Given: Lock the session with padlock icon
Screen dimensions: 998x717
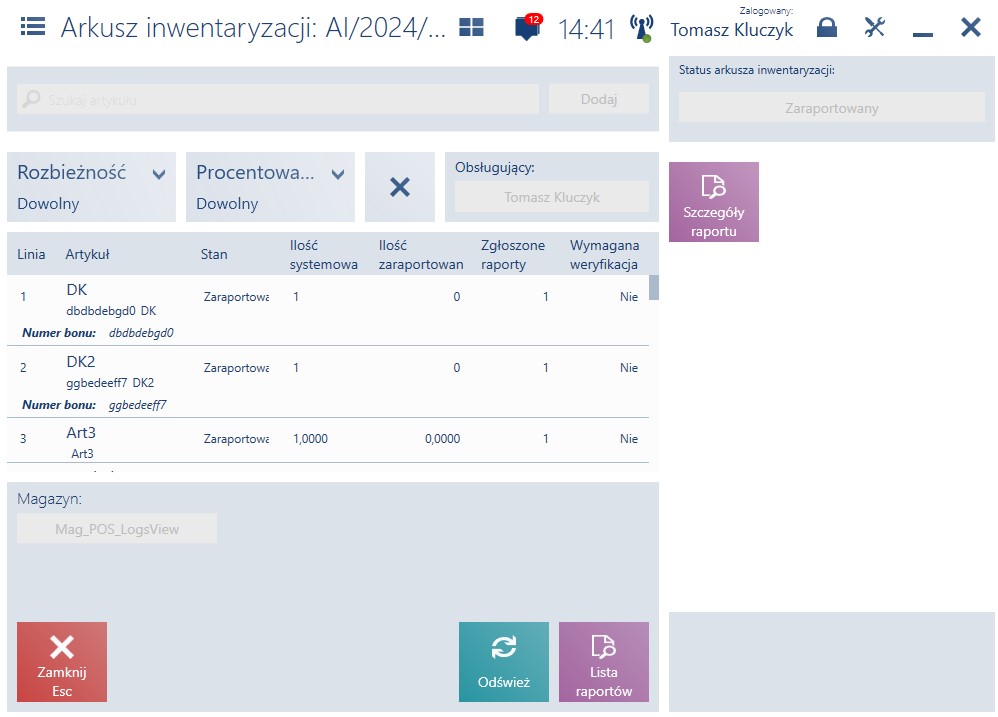Looking at the screenshot, I should (x=827, y=27).
